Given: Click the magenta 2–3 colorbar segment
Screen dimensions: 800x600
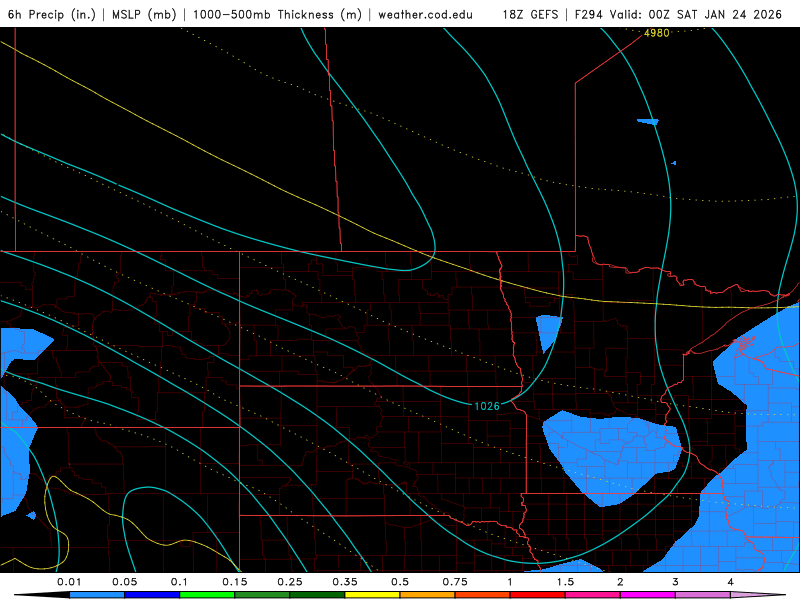Looking at the screenshot, I should (x=648, y=595).
